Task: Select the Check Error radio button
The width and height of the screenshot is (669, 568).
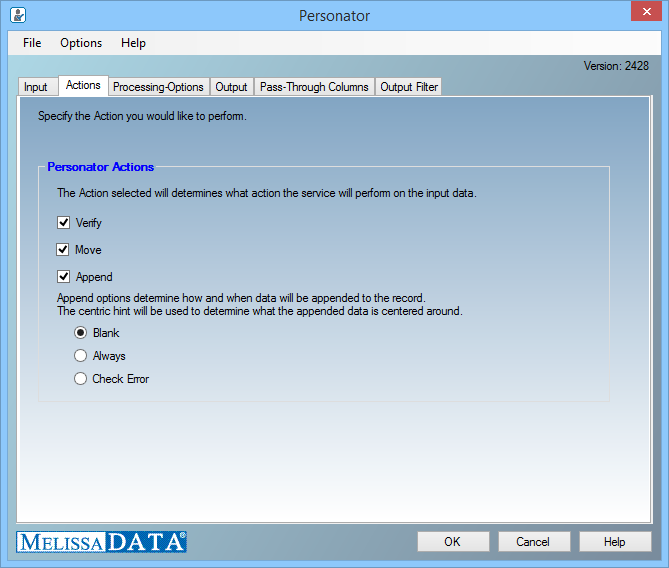Action: [x=81, y=379]
